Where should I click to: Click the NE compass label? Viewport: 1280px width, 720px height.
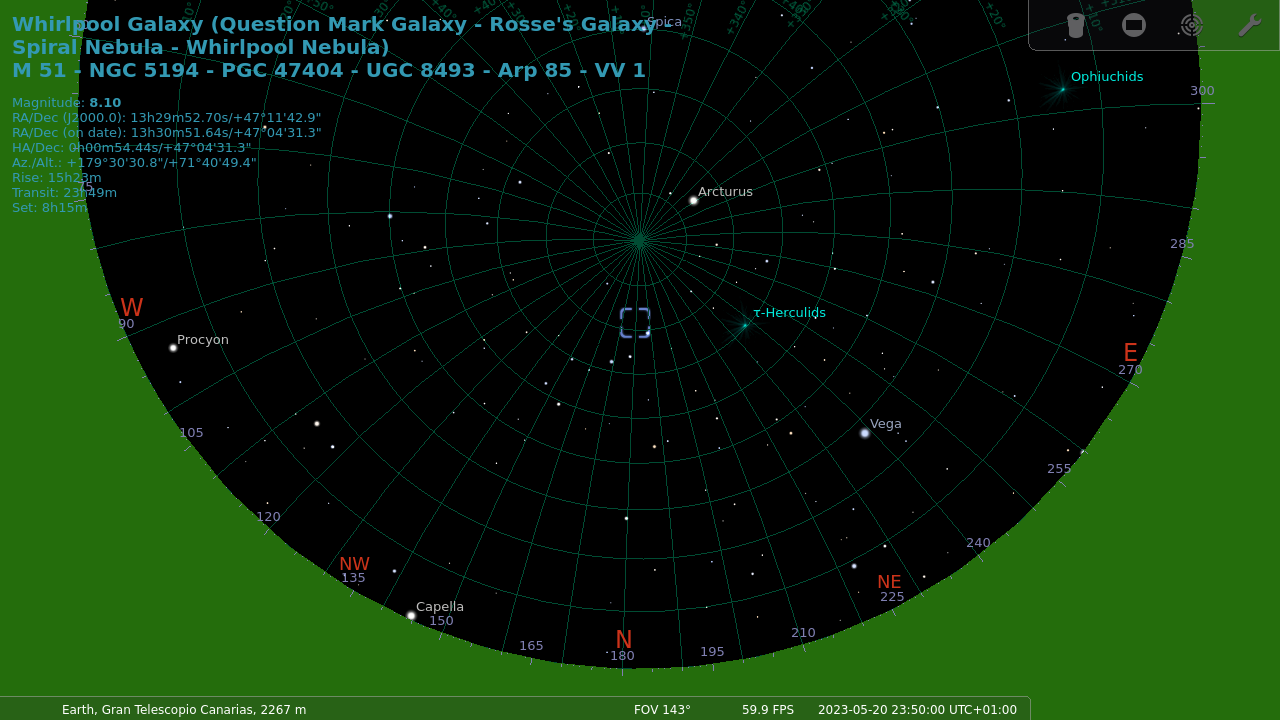[x=889, y=582]
